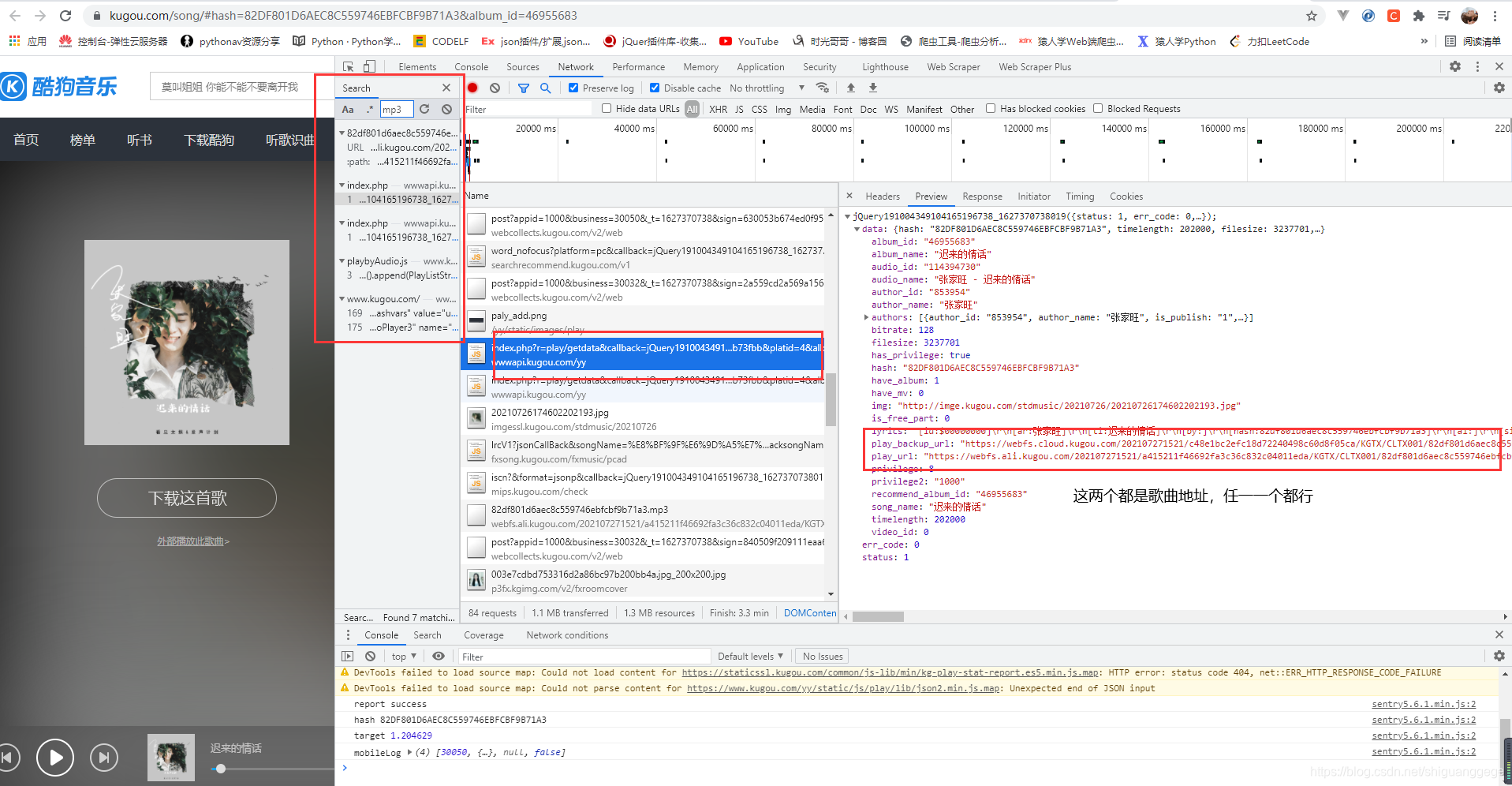This screenshot has height=786, width=1512.
Task: Click the Export HAR download arrow
Action: point(873,88)
